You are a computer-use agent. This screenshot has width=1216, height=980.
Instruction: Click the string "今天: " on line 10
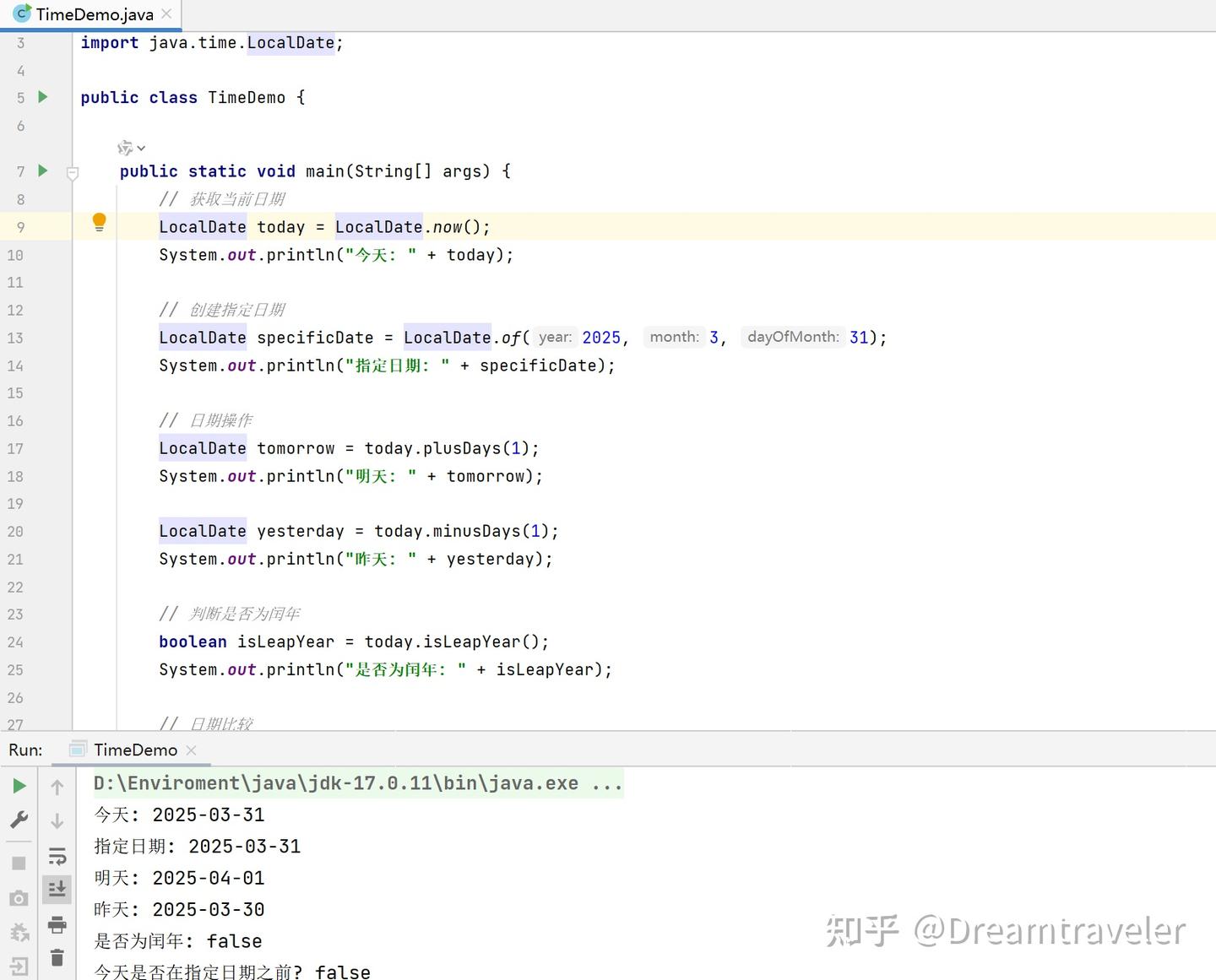(381, 255)
